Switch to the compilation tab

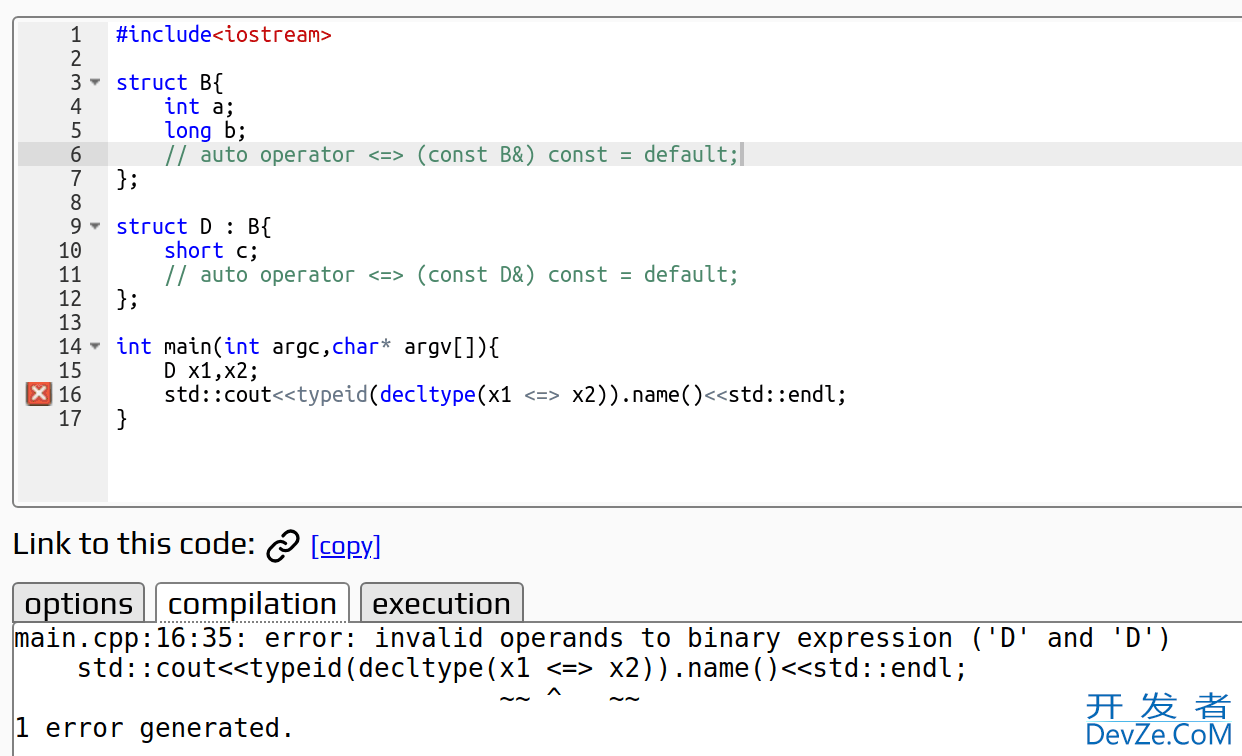point(252,603)
